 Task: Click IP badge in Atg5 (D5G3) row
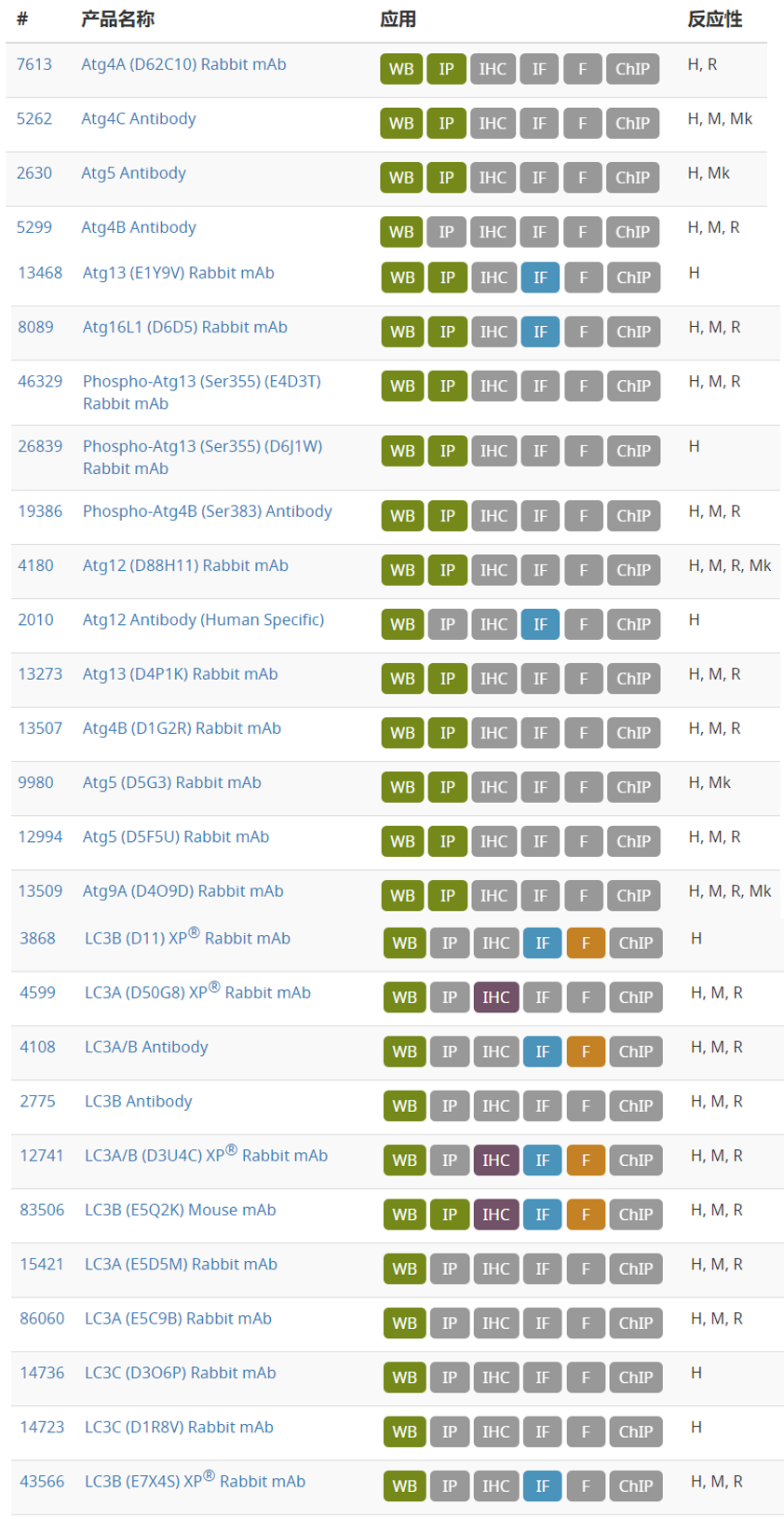pos(447,787)
